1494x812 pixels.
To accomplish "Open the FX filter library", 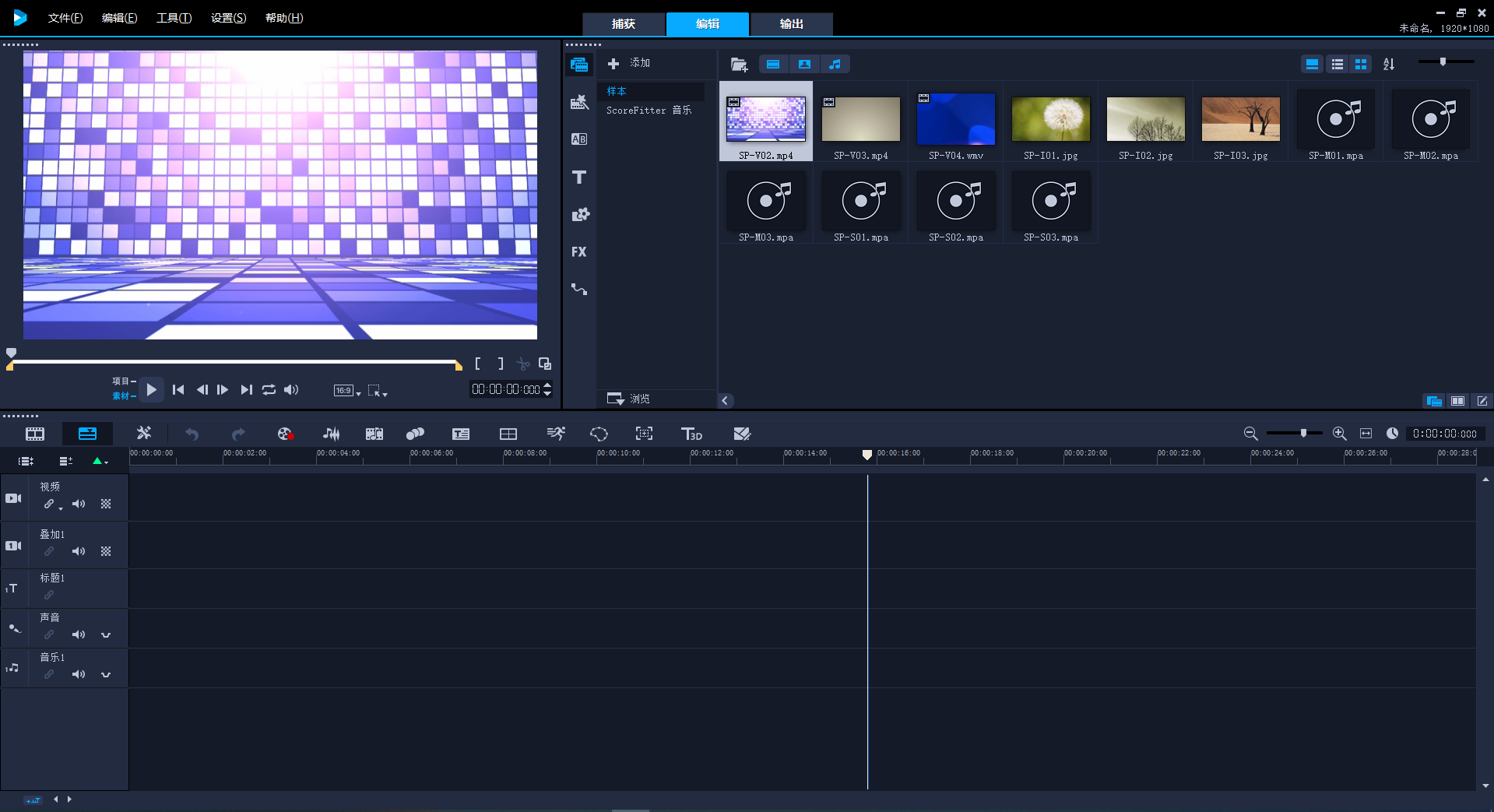I will pyautogui.click(x=578, y=252).
